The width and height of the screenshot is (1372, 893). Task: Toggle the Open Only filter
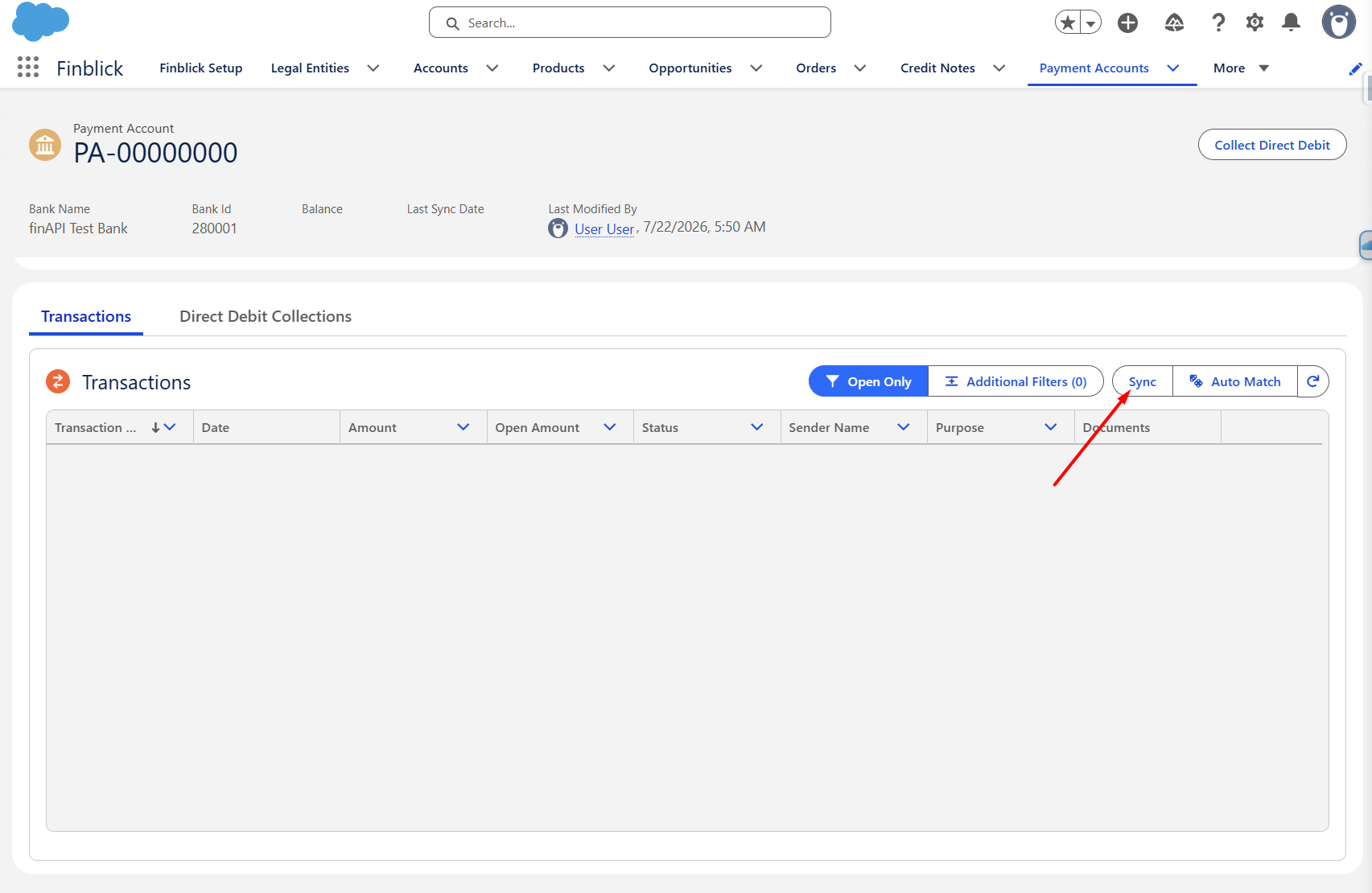(x=868, y=381)
